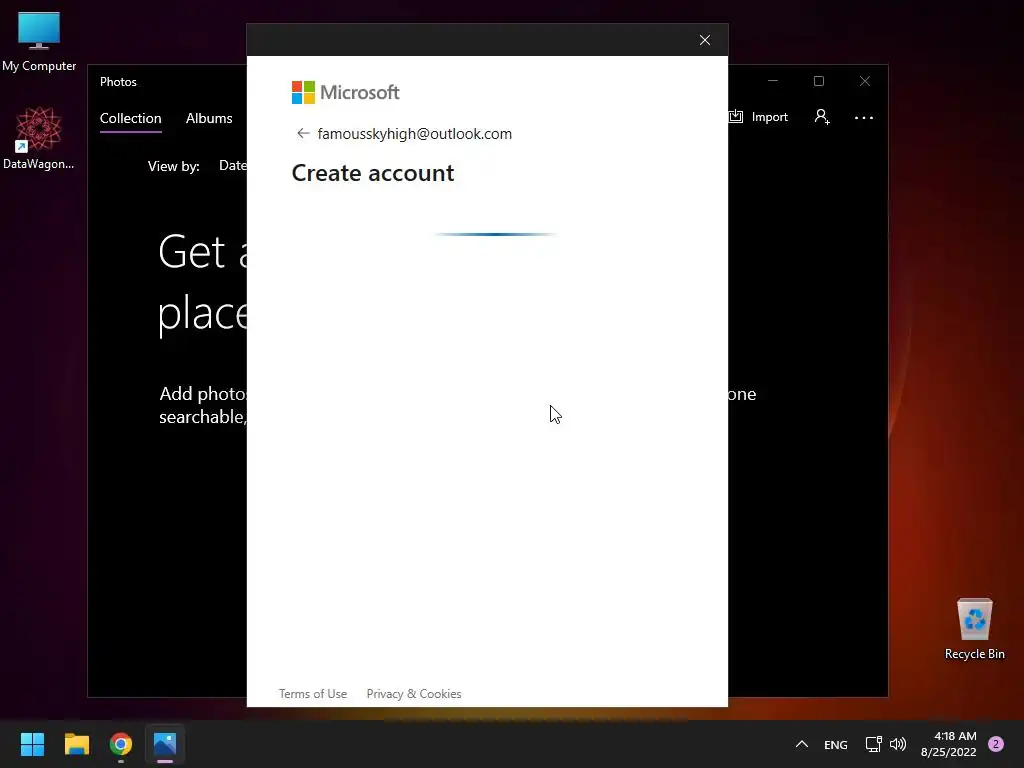This screenshot has width=1024, height=768.
Task: Click the add account person icon in Photos
Action: pyautogui.click(x=822, y=117)
